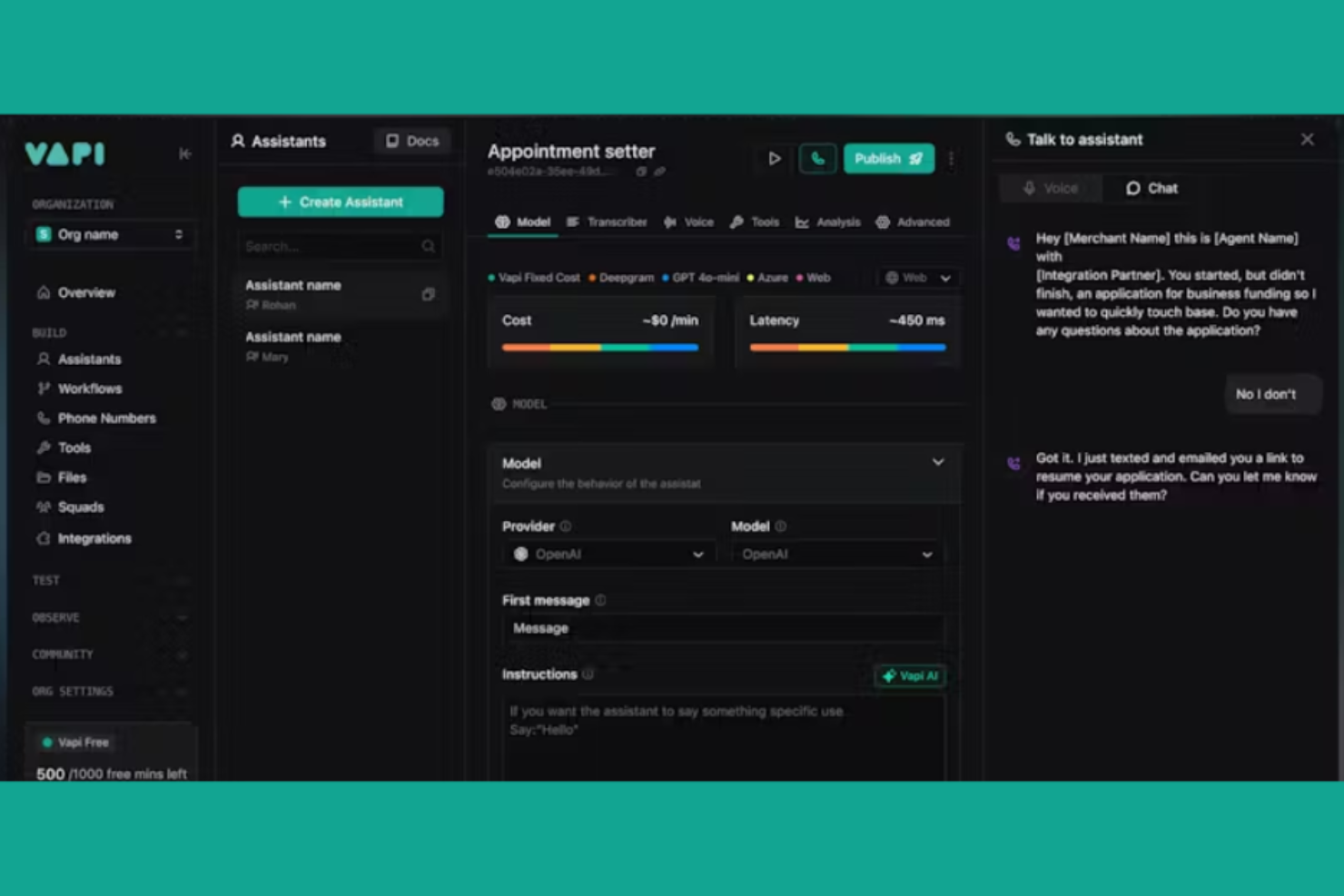Switch to the Tools configuration tab
This screenshot has height=896, width=1344.
coord(755,222)
